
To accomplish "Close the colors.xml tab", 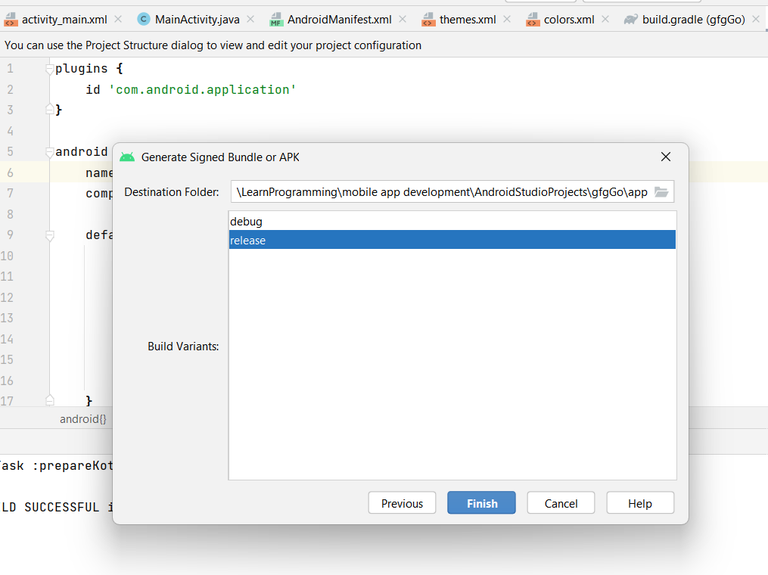I will click(605, 19).
